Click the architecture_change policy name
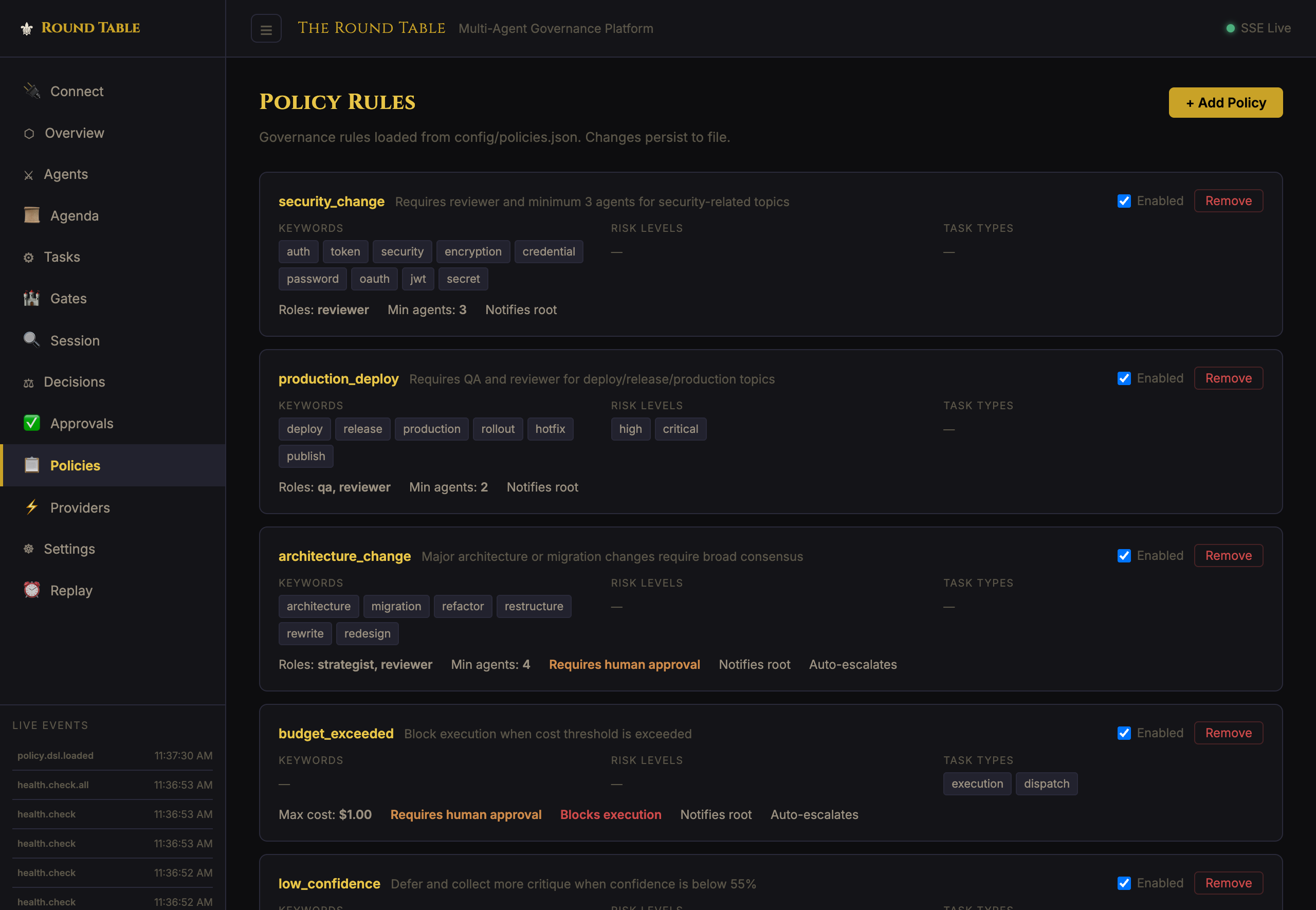1316x910 pixels. coord(344,556)
